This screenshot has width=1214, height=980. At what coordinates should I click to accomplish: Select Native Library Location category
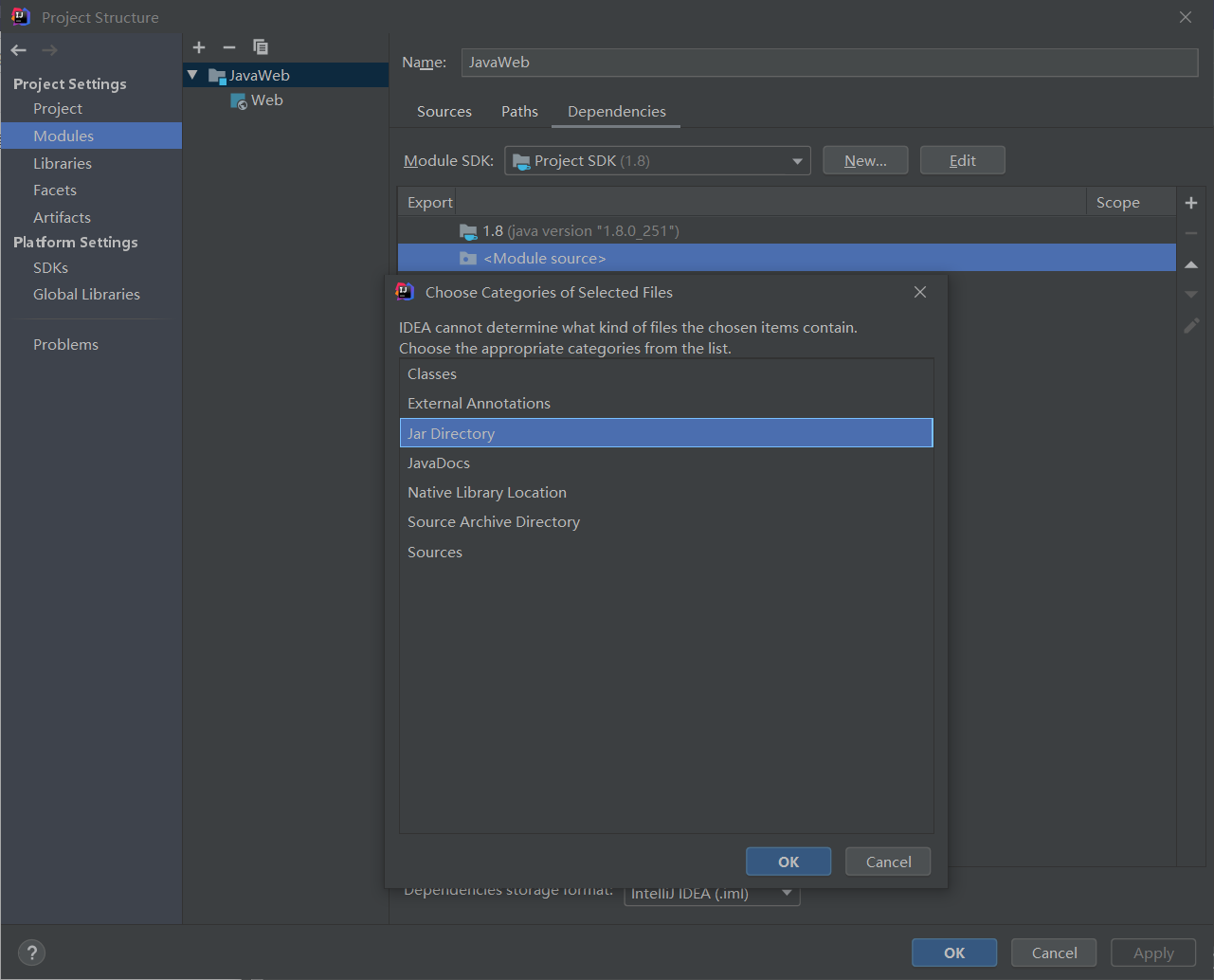pyautogui.click(x=666, y=493)
